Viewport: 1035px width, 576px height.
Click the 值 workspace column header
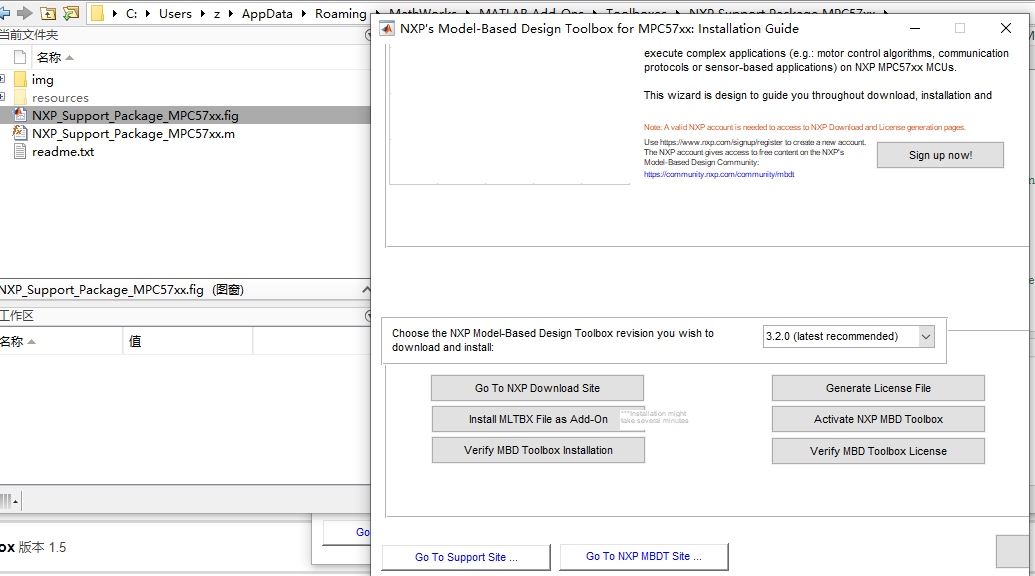click(x=135, y=341)
